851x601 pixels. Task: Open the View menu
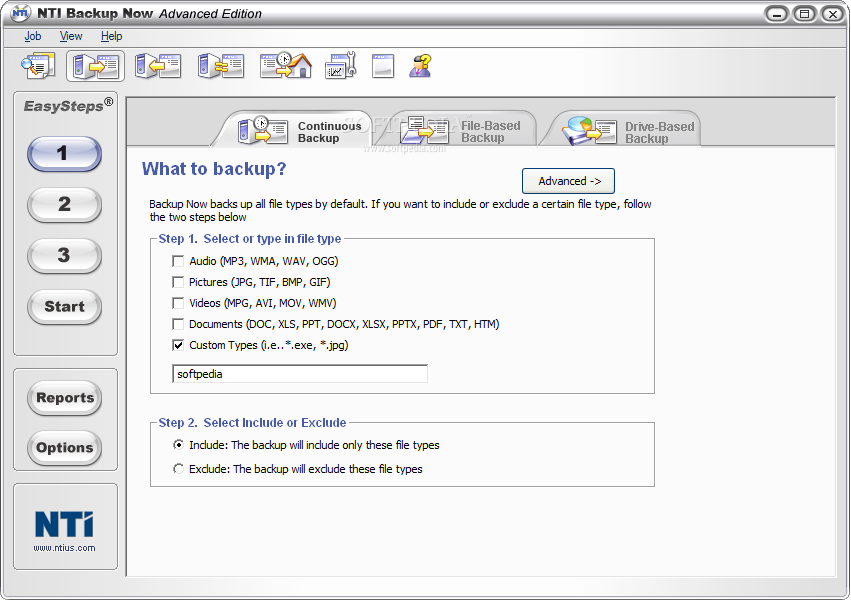click(x=71, y=36)
